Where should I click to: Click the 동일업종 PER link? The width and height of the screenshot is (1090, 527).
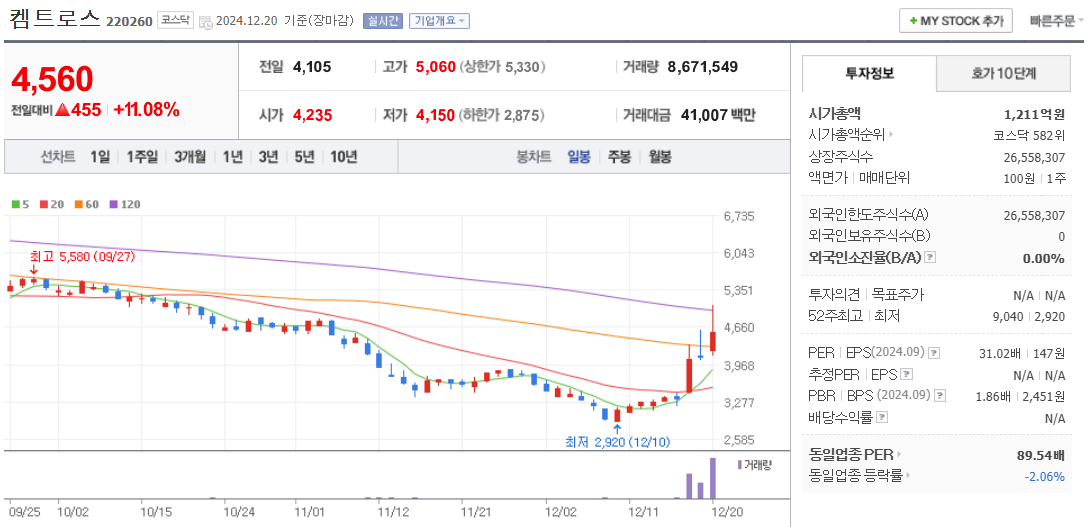(851, 455)
